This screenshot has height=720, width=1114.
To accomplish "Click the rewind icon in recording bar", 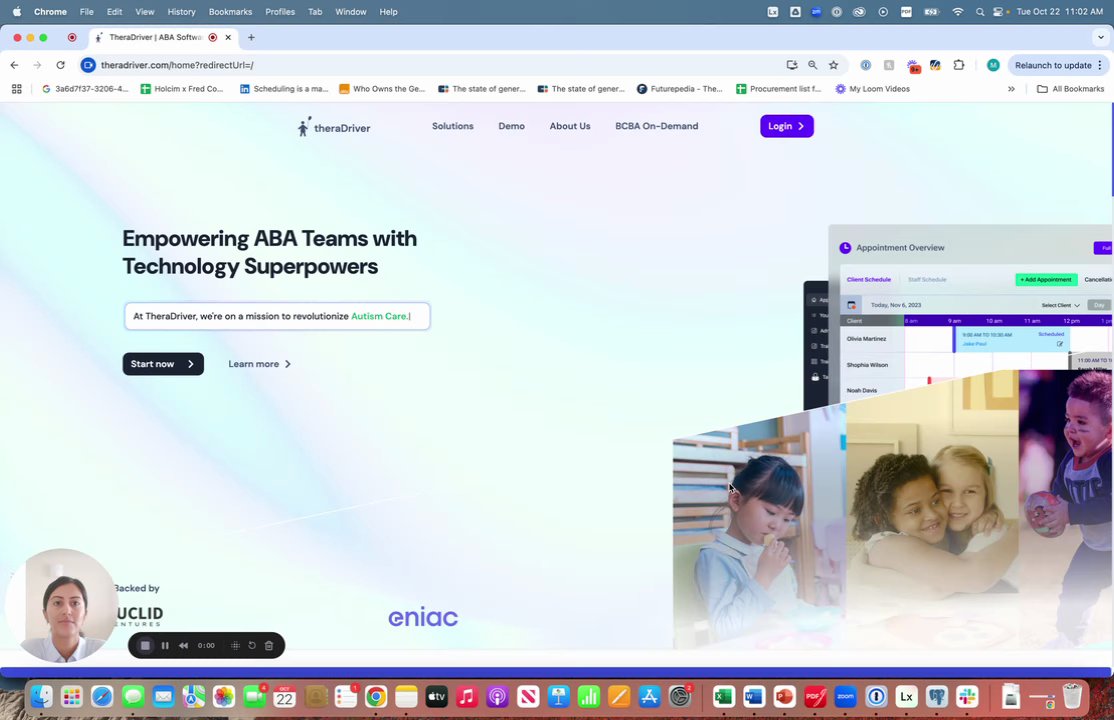I will tap(183, 645).
